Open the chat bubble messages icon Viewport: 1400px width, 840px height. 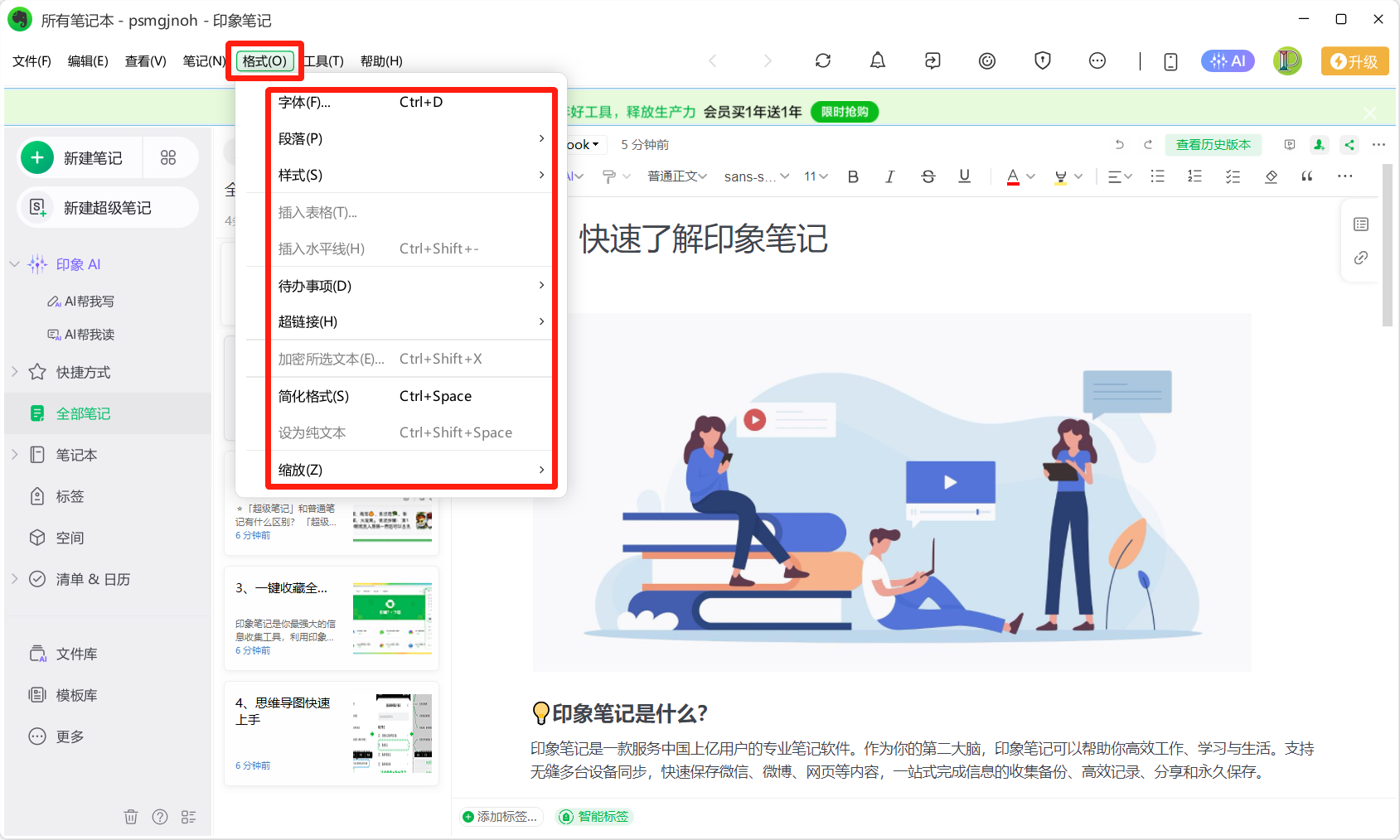(1097, 60)
